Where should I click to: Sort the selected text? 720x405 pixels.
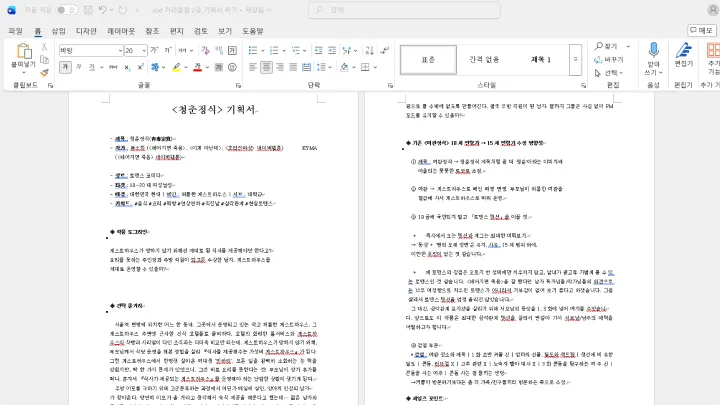(369, 50)
